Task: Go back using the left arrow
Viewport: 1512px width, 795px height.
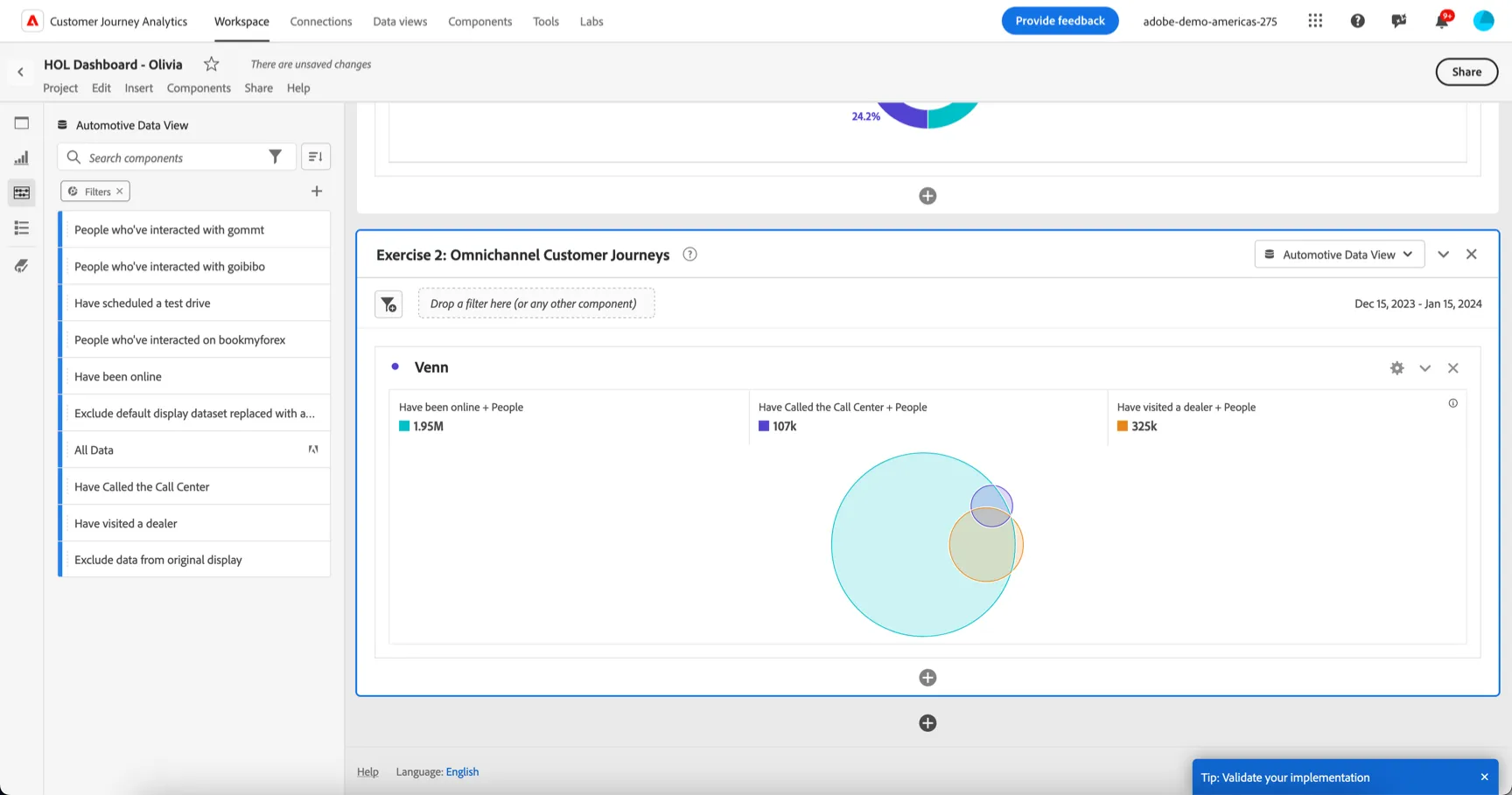Action: [x=20, y=73]
